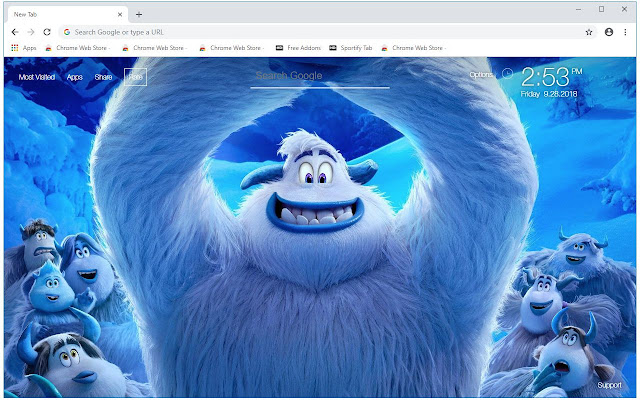Image resolution: width=640 pixels, height=400 pixels.
Task: Close the New Tab tab
Action: pyautogui.click(x=120, y=14)
